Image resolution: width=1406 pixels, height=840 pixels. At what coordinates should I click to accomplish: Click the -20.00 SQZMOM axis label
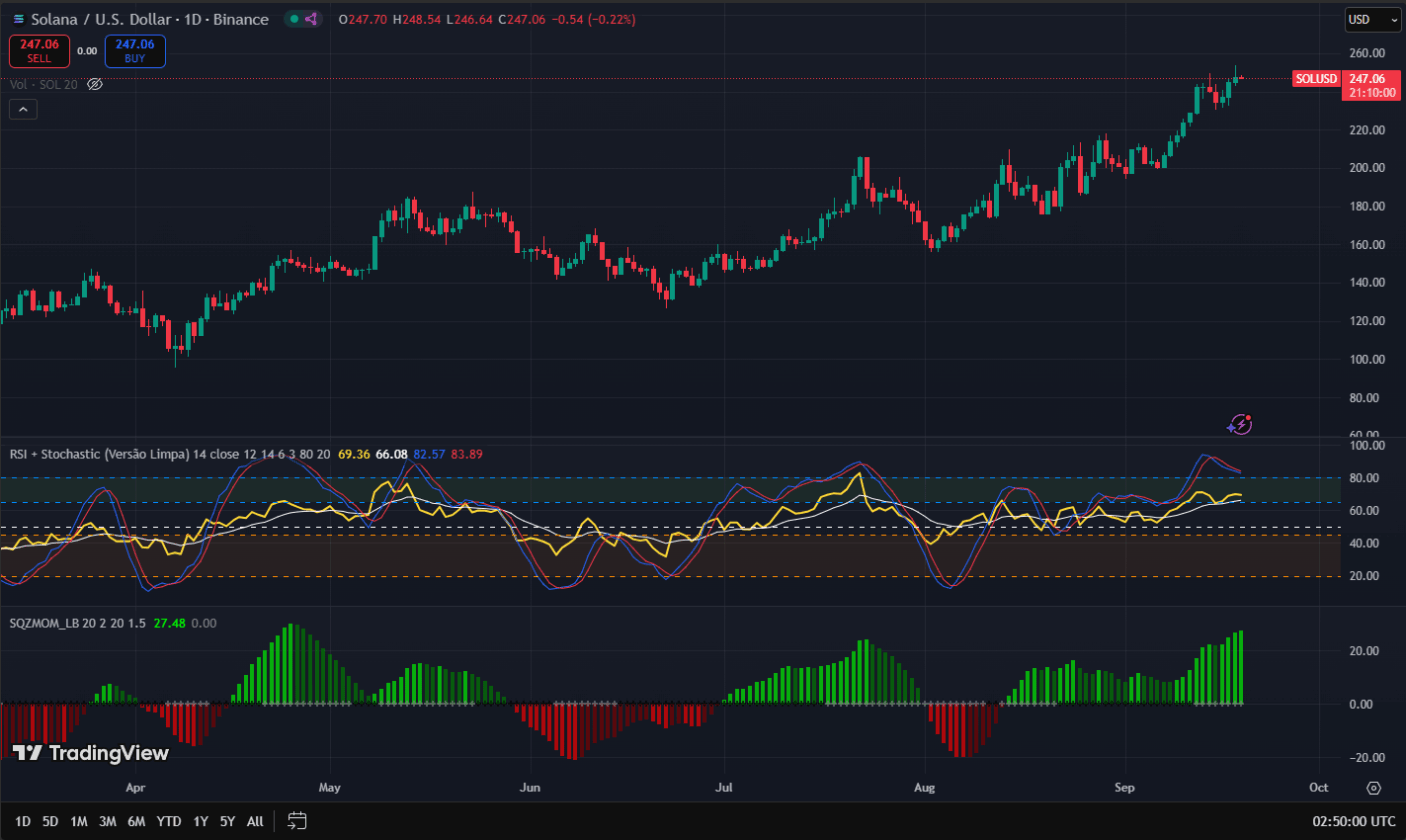(1366, 757)
